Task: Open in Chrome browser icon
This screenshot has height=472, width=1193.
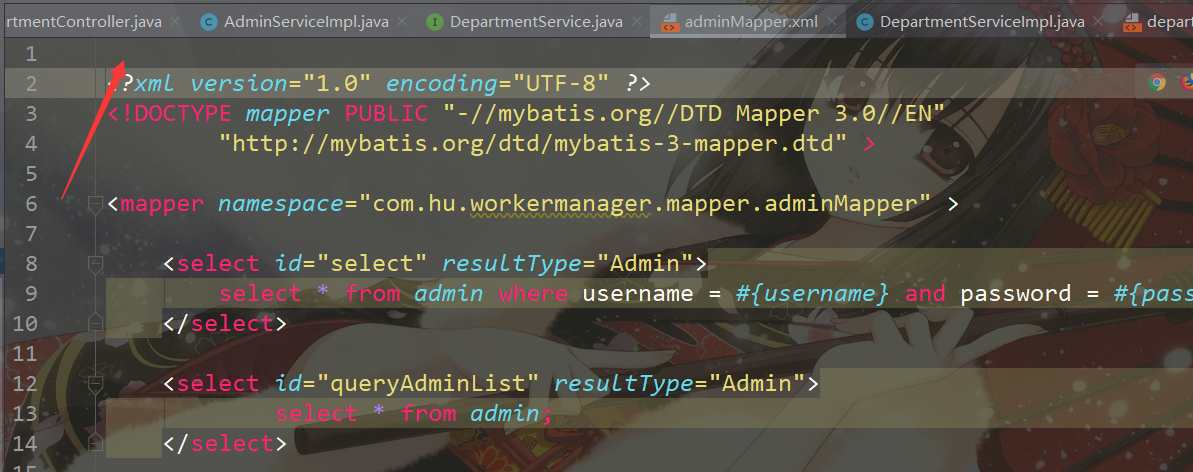Action: tap(1157, 82)
